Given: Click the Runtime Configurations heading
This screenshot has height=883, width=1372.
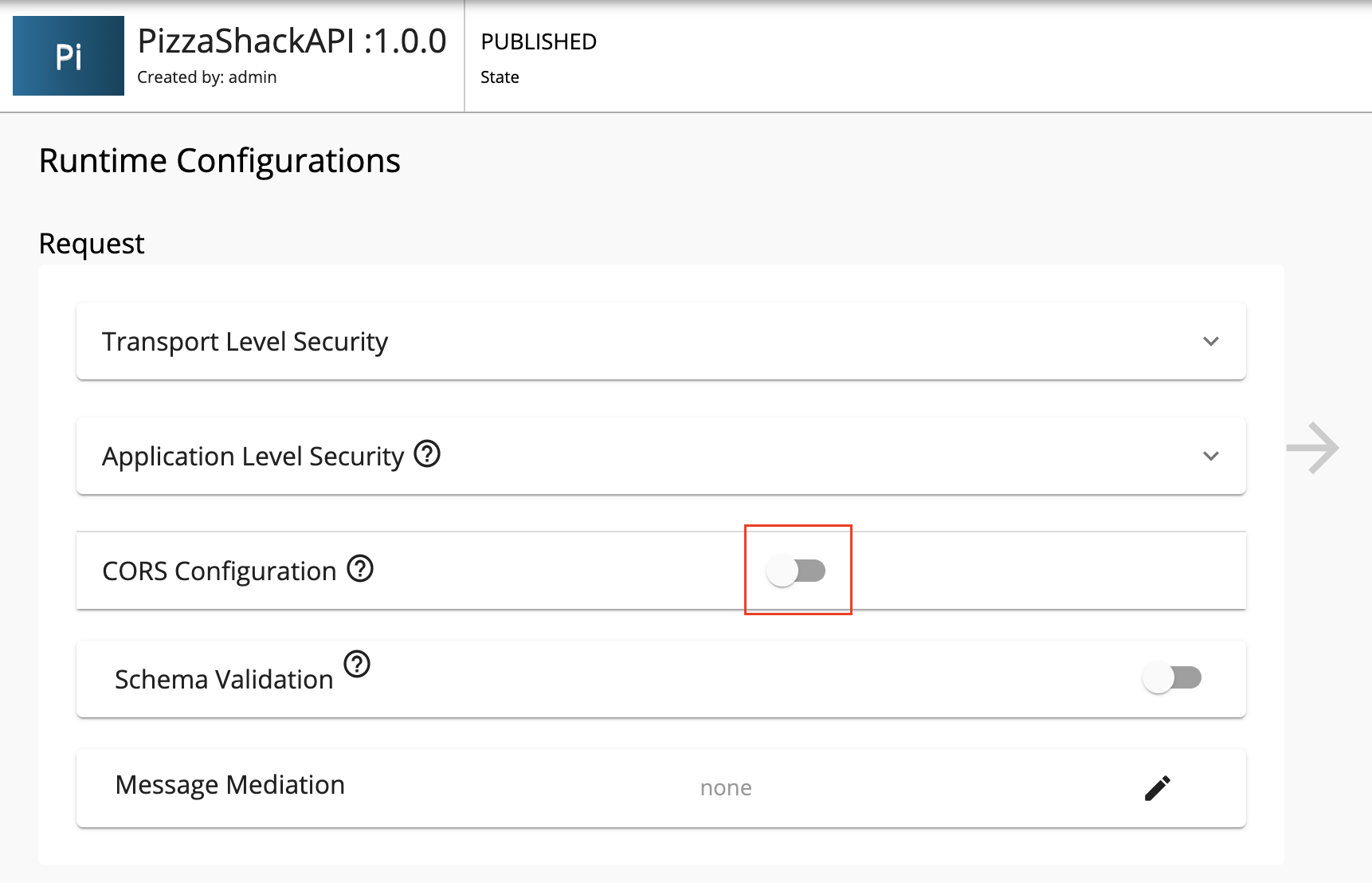Looking at the screenshot, I should click(x=220, y=160).
